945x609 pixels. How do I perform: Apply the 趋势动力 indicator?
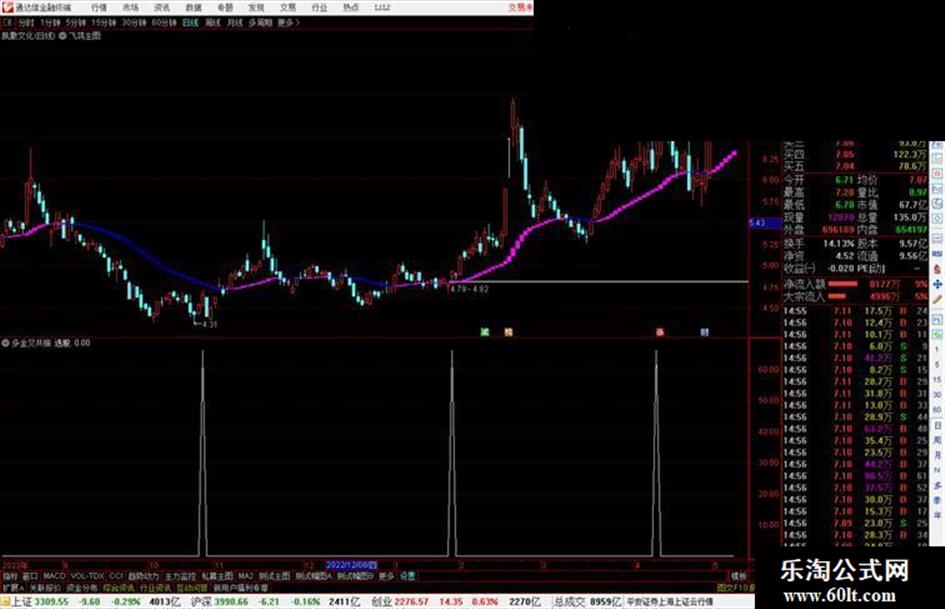[x=143, y=576]
